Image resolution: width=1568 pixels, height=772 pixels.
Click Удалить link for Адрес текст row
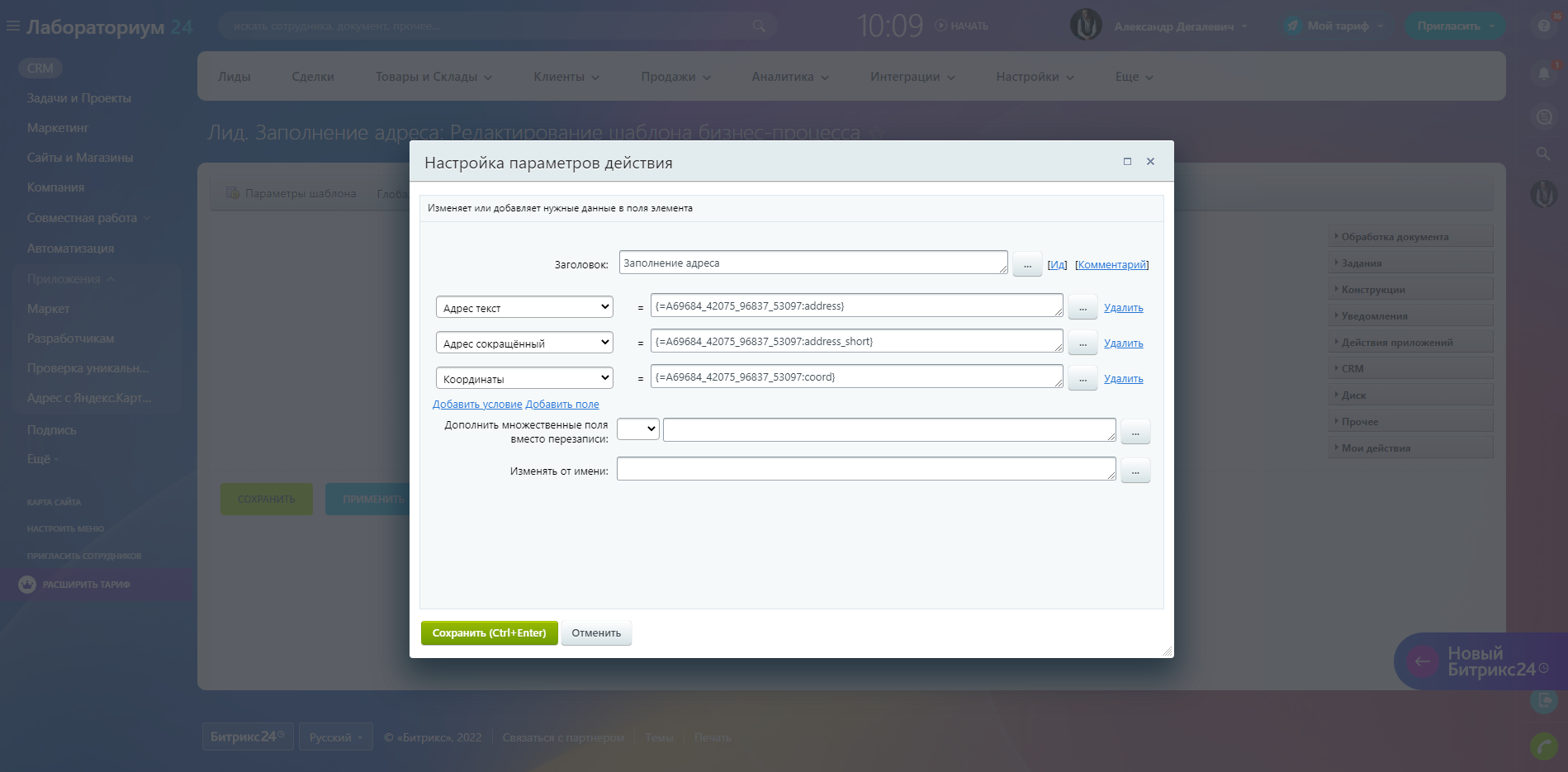pos(1124,308)
